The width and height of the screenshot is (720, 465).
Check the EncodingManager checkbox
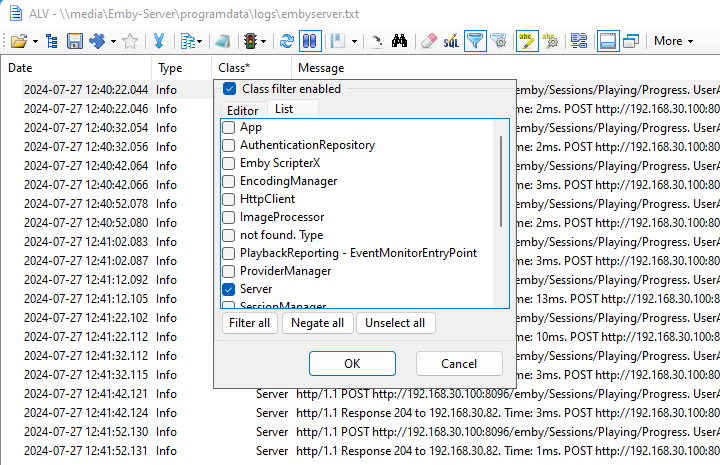click(x=228, y=181)
